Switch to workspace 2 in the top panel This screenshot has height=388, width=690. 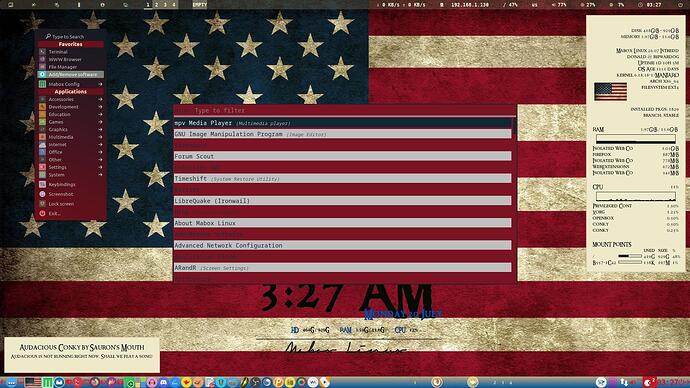click(x=156, y=5)
